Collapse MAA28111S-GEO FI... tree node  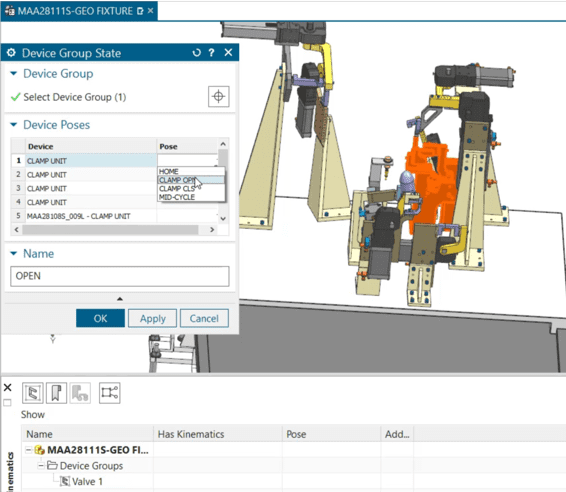tap(29, 450)
